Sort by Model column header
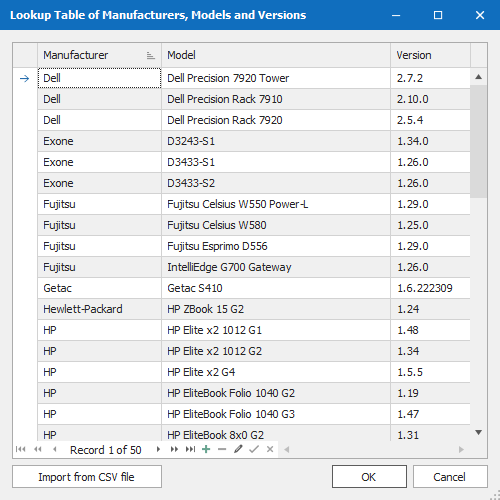500x500 pixels. pyautogui.click(x=276, y=55)
